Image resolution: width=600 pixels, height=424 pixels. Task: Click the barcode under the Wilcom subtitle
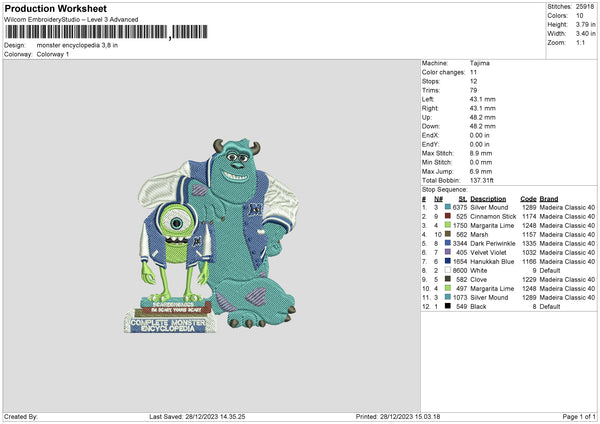click(x=106, y=32)
